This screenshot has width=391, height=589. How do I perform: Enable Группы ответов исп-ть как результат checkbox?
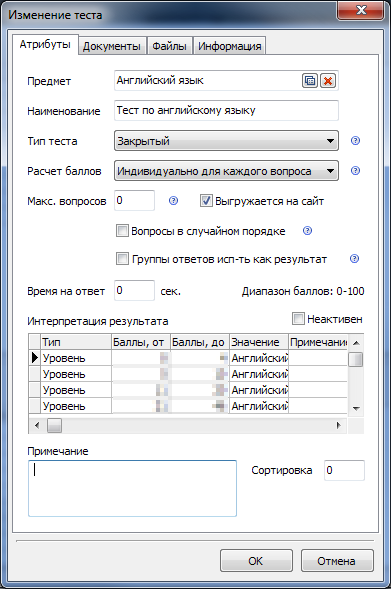click(122, 258)
